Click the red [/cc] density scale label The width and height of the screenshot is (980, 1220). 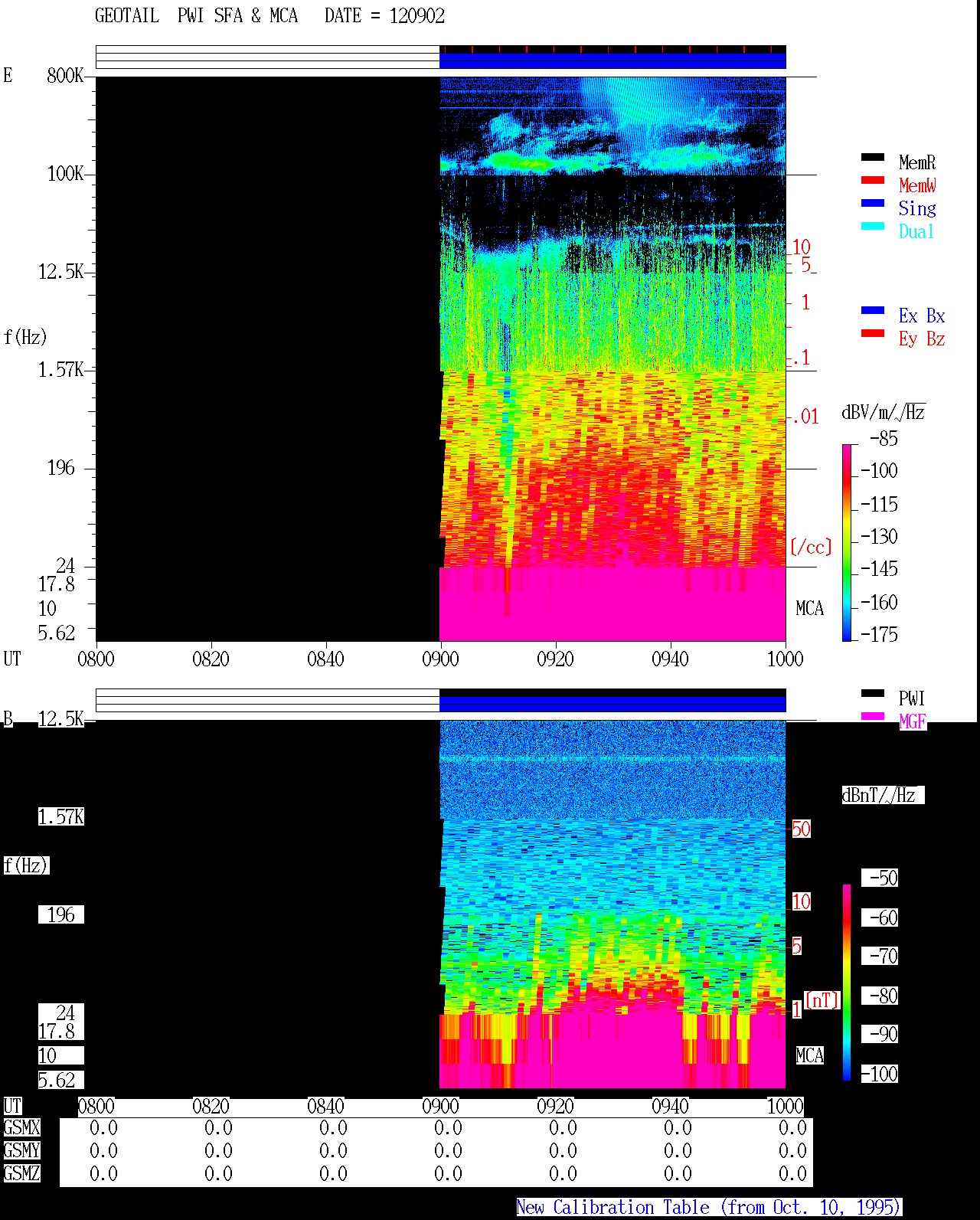[811, 548]
